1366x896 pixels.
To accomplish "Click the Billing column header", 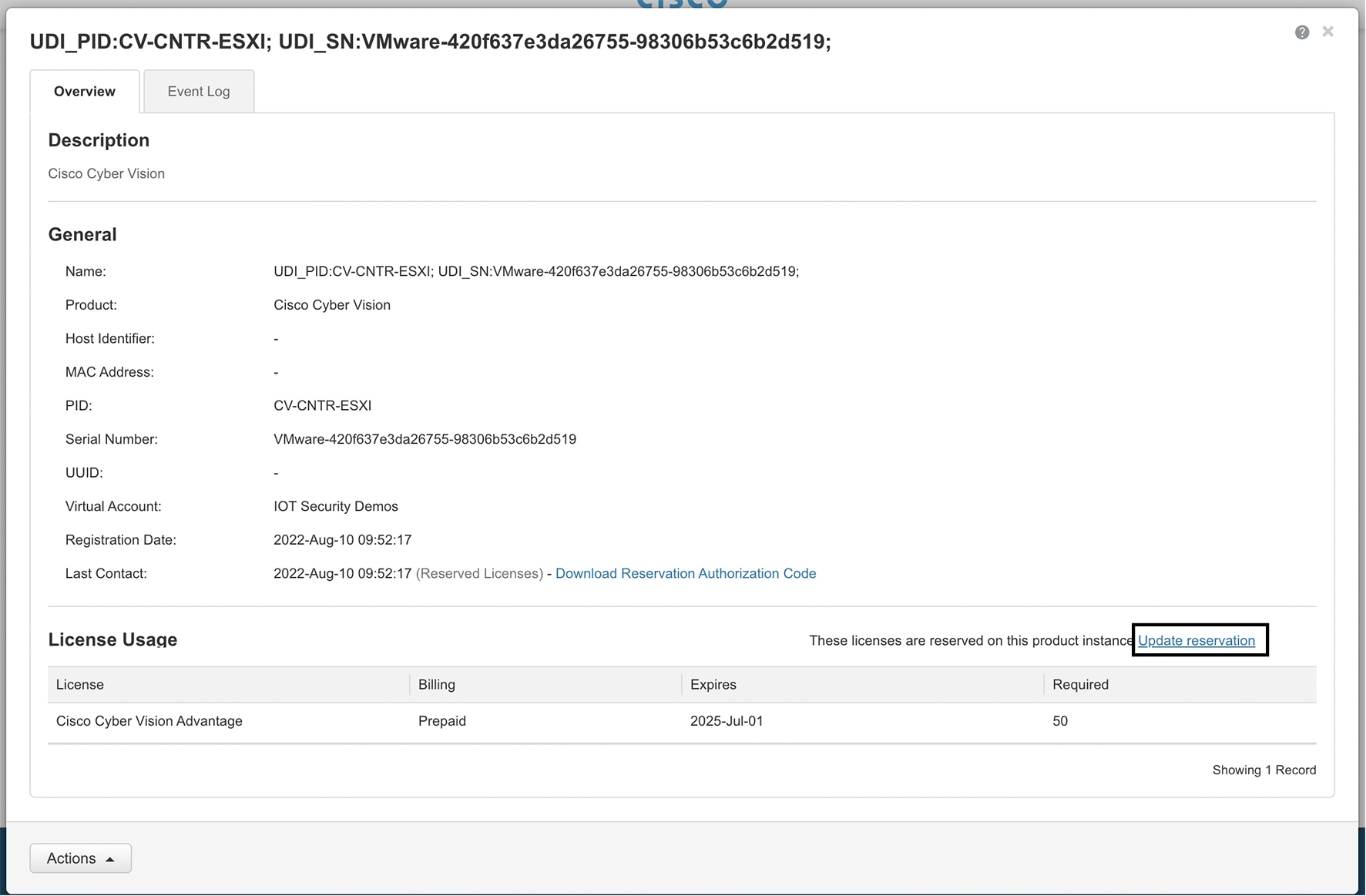I will click(x=437, y=684).
